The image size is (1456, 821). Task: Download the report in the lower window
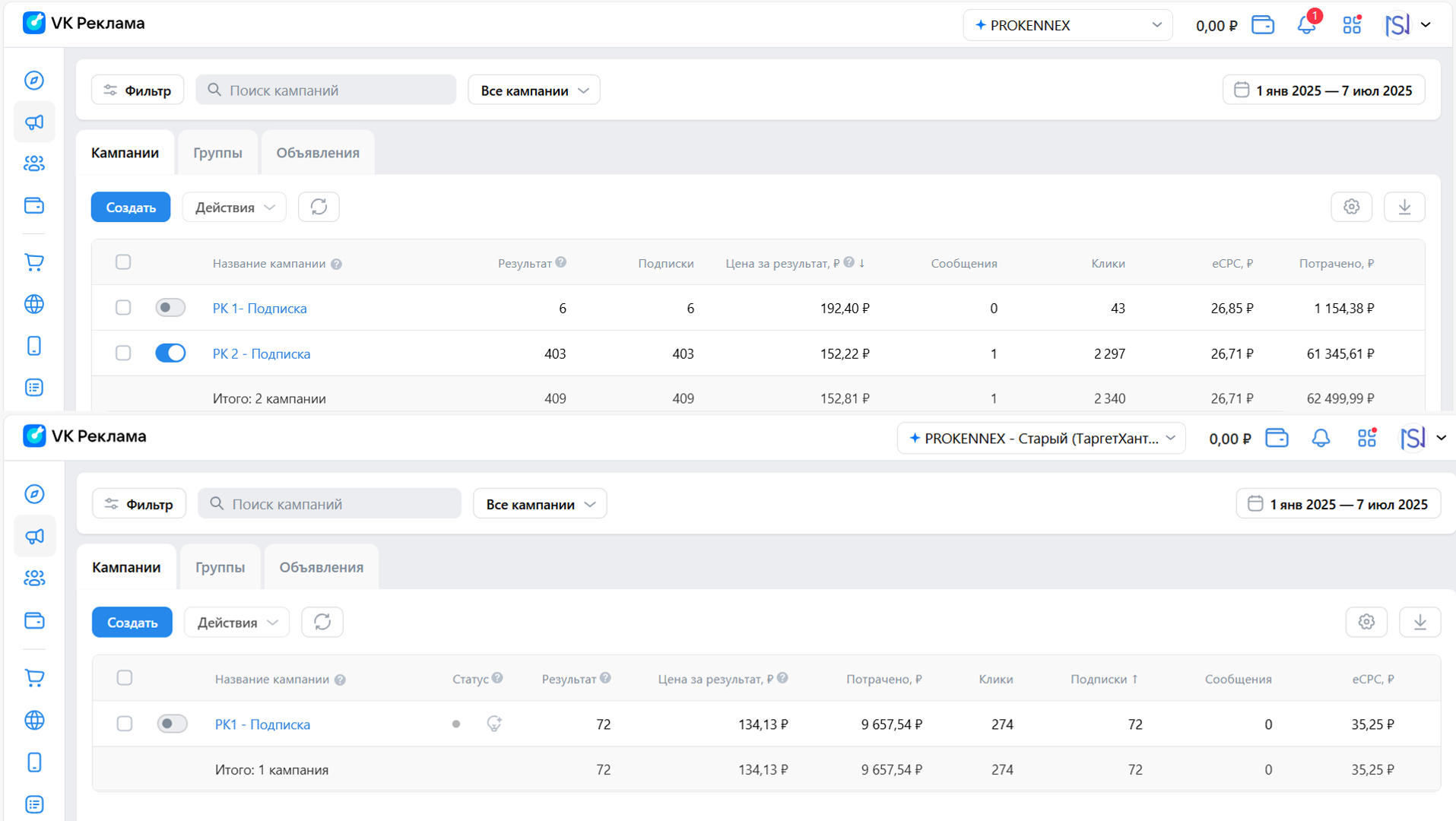[1420, 622]
